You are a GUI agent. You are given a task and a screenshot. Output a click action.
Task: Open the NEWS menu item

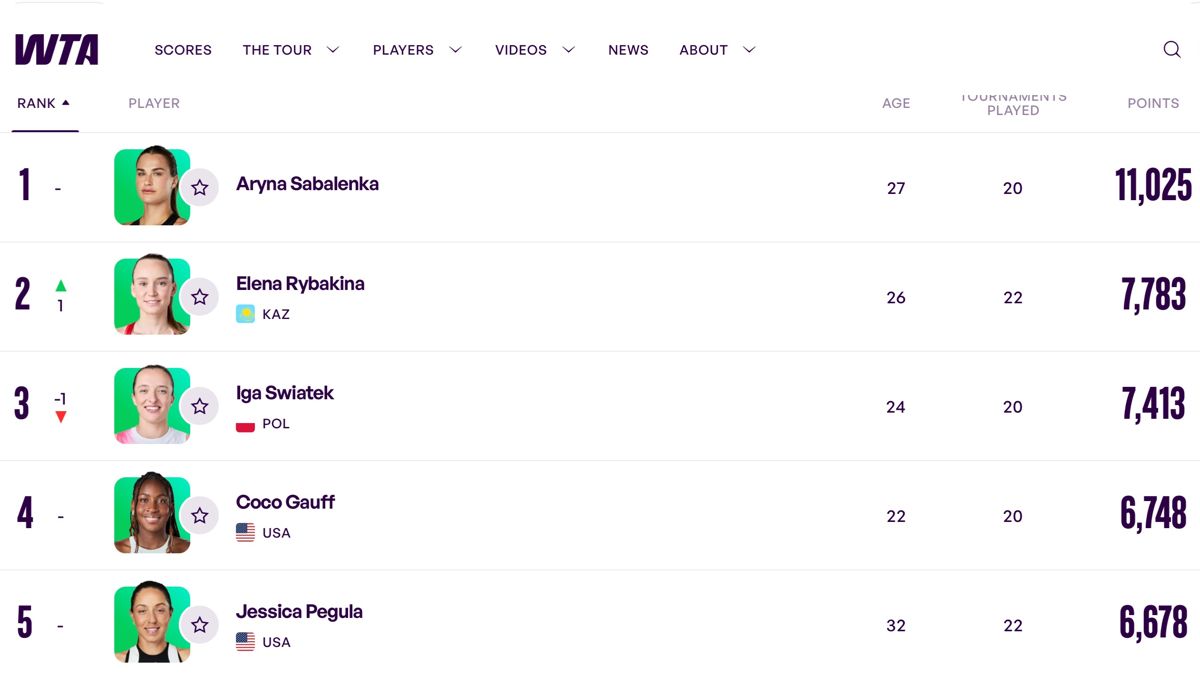[628, 50]
